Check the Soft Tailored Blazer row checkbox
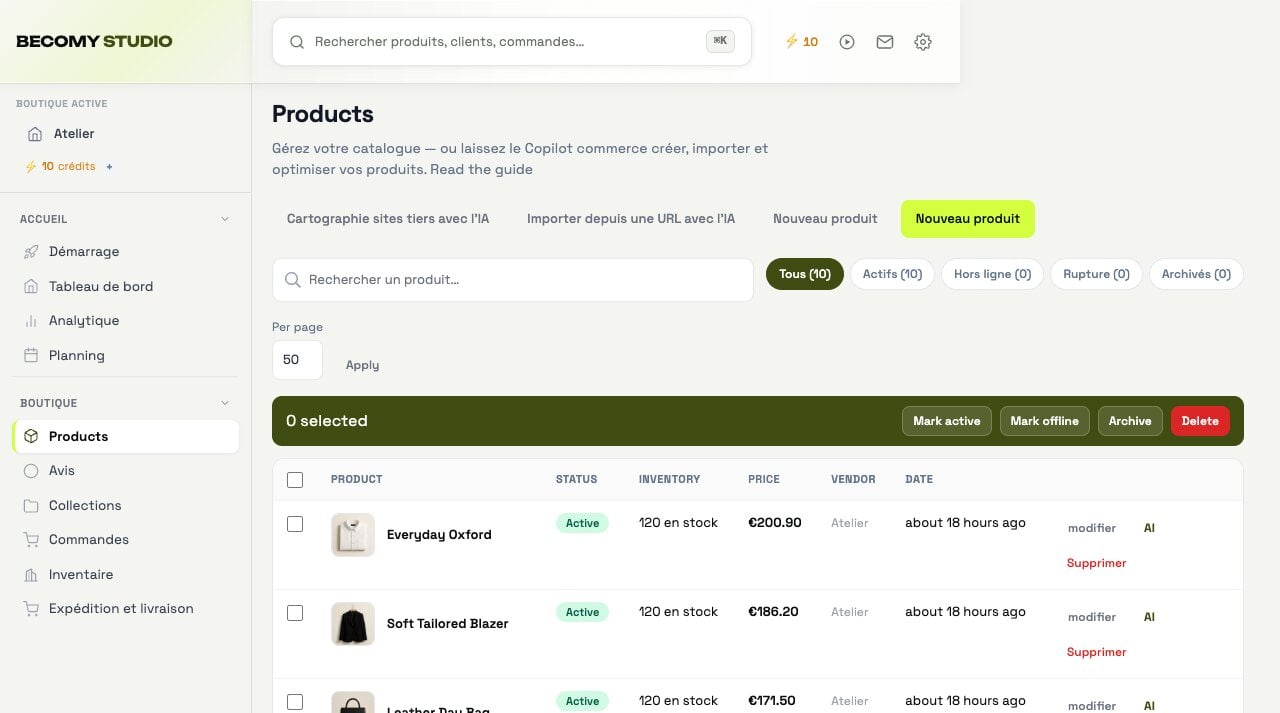1280x713 pixels. coord(295,613)
